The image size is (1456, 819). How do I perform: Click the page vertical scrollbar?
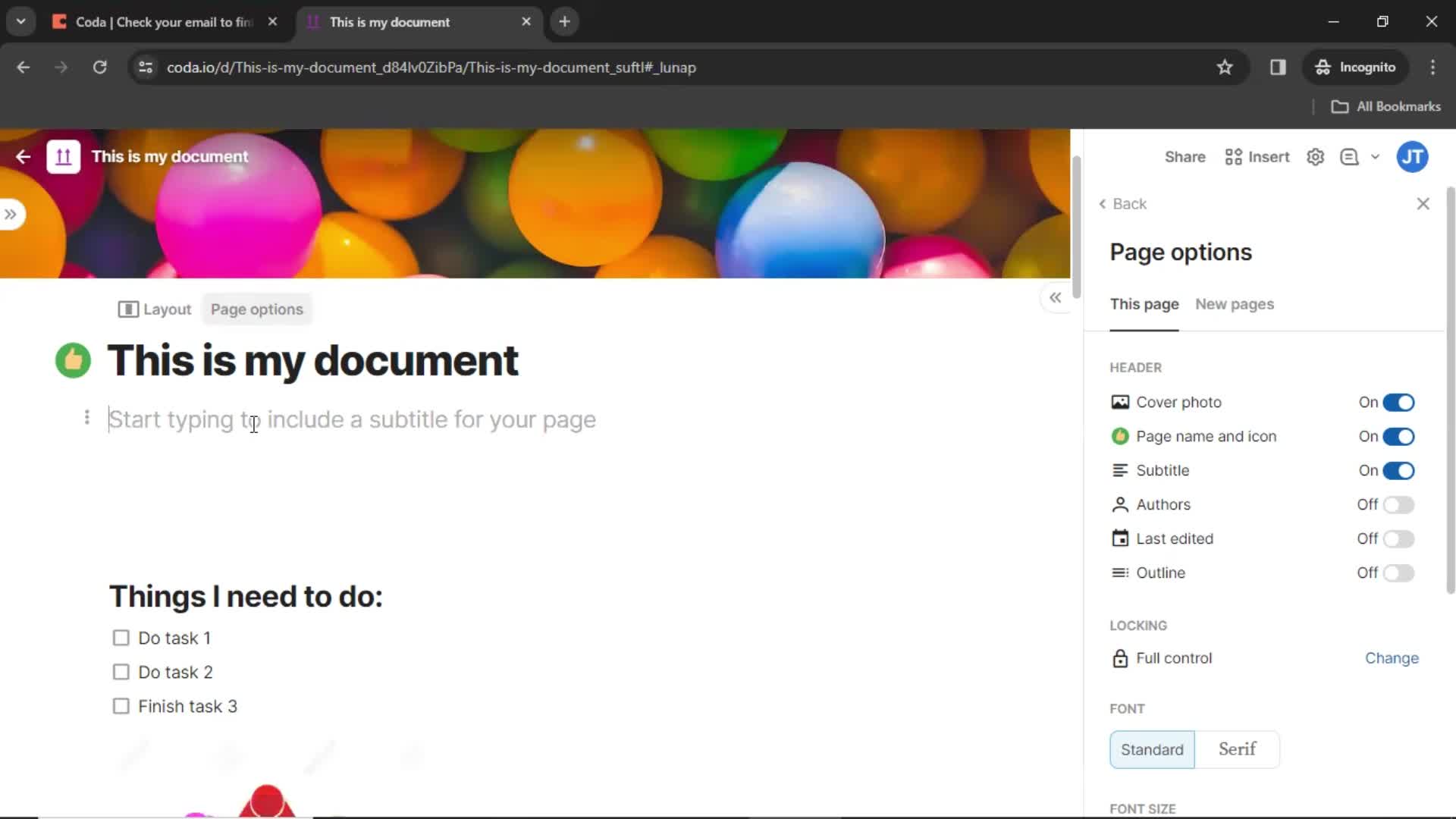coord(1076,227)
